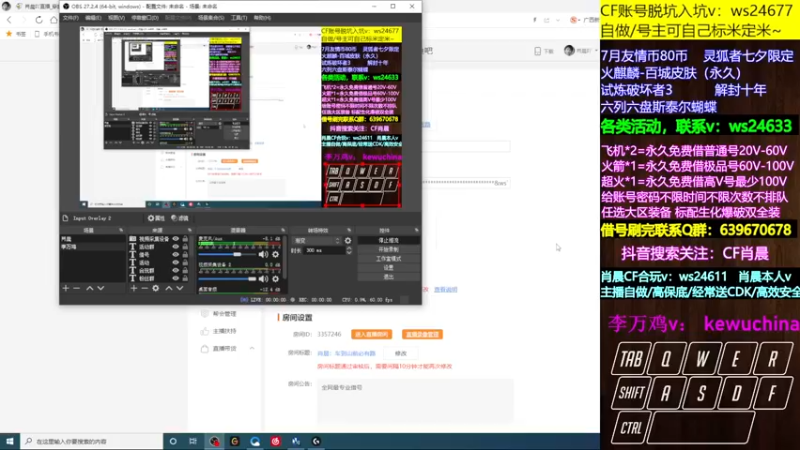This screenshot has width=800, height=450.
Task: Mute the second audio device's speaker icon
Action: click(263, 279)
